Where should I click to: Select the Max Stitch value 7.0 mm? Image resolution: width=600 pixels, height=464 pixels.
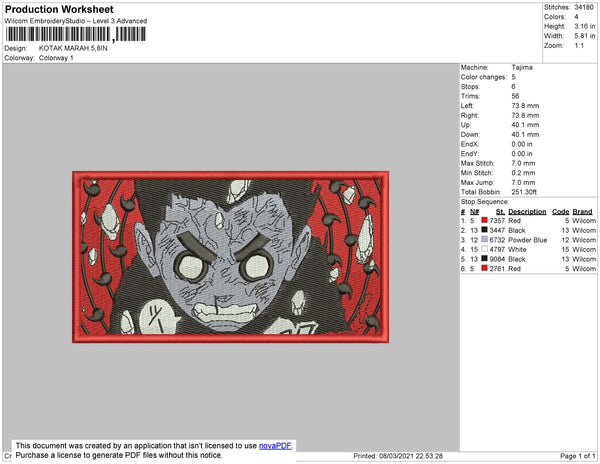click(523, 163)
